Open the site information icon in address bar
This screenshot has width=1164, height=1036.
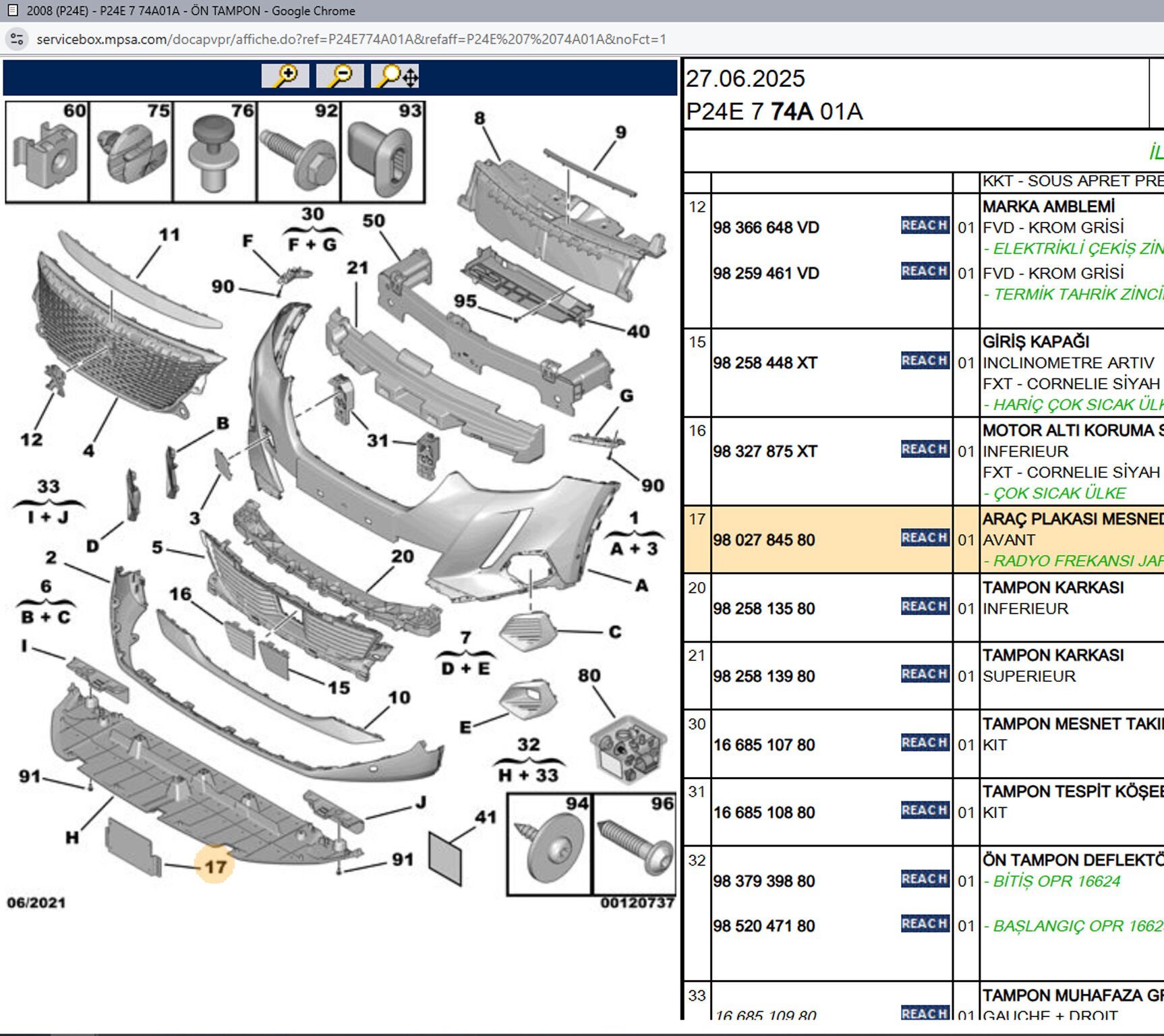point(17,39)
